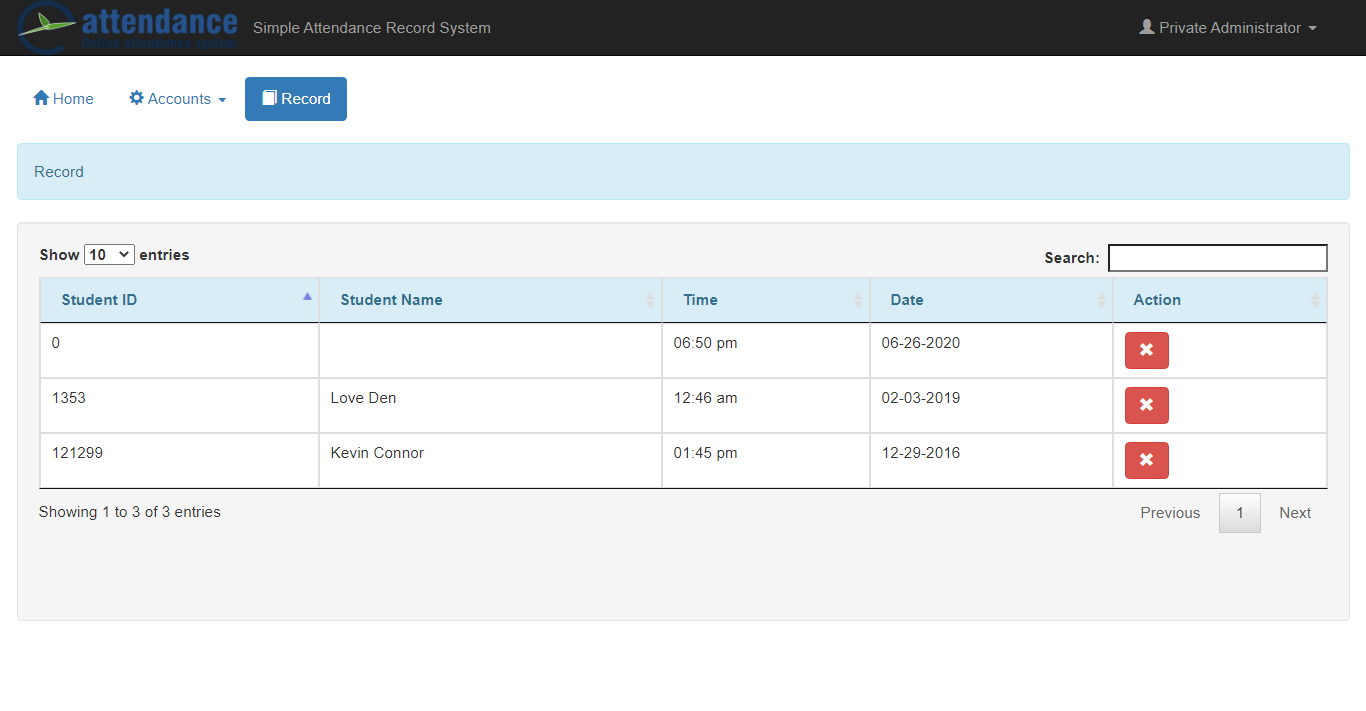Click the Next pagination link
Screen dimensions: 1366x711
pyautogui.click(x=1294, y=512)
